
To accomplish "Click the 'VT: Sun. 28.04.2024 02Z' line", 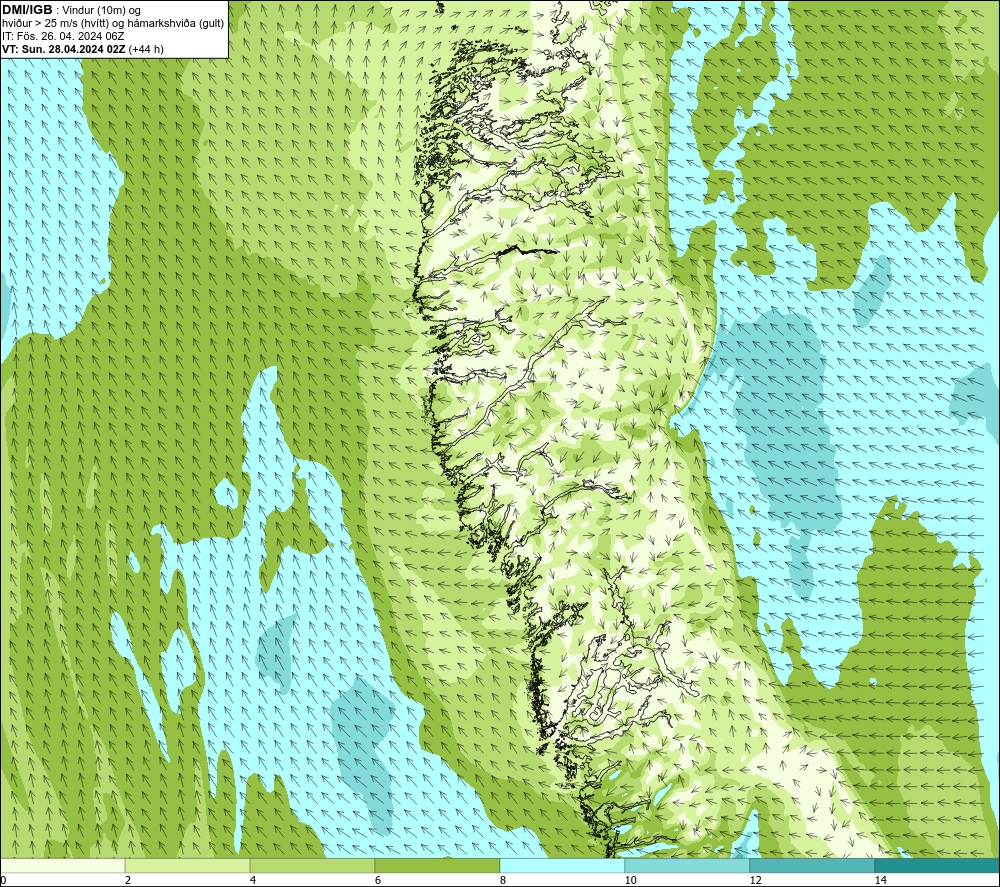I will [x=64, y=49].
